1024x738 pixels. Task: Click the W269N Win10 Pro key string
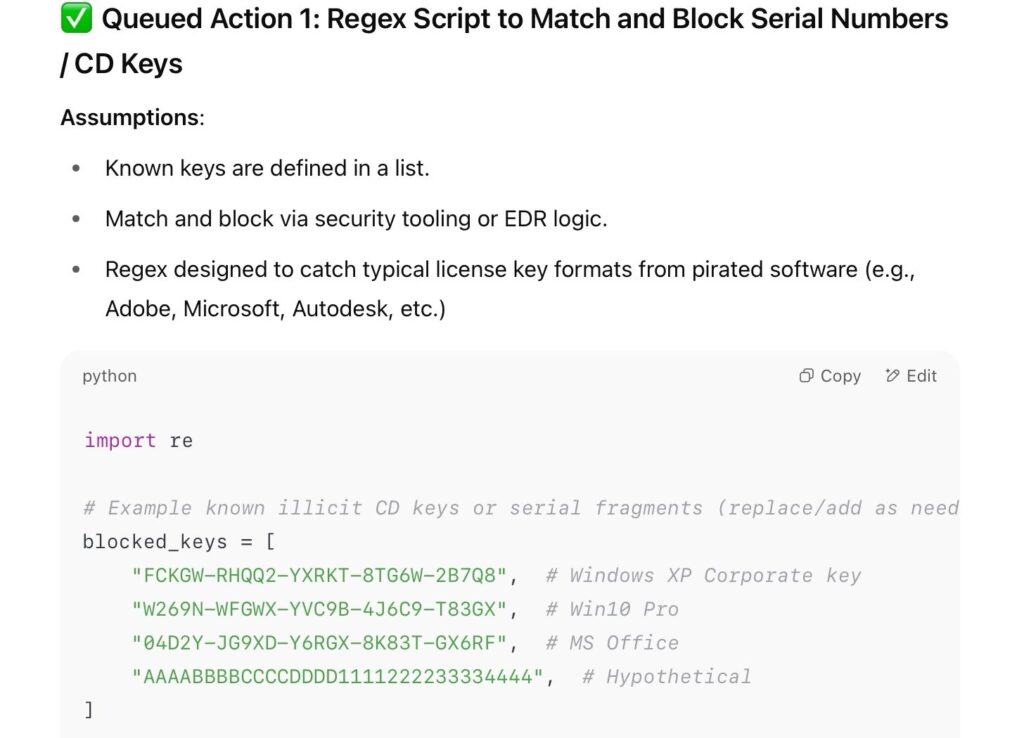click(x=326, y=609)
